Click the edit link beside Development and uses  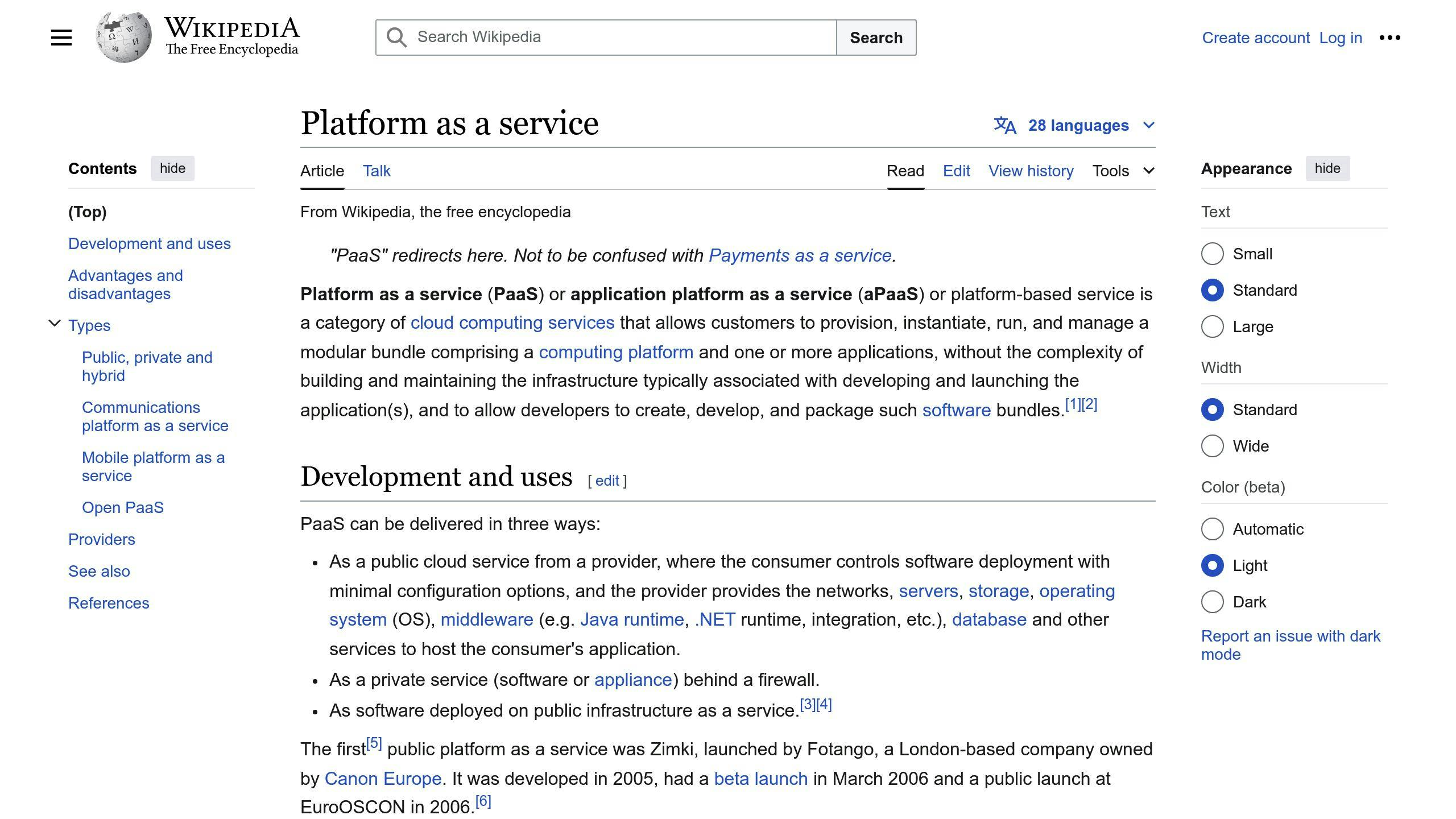click(x=607, y=481)
